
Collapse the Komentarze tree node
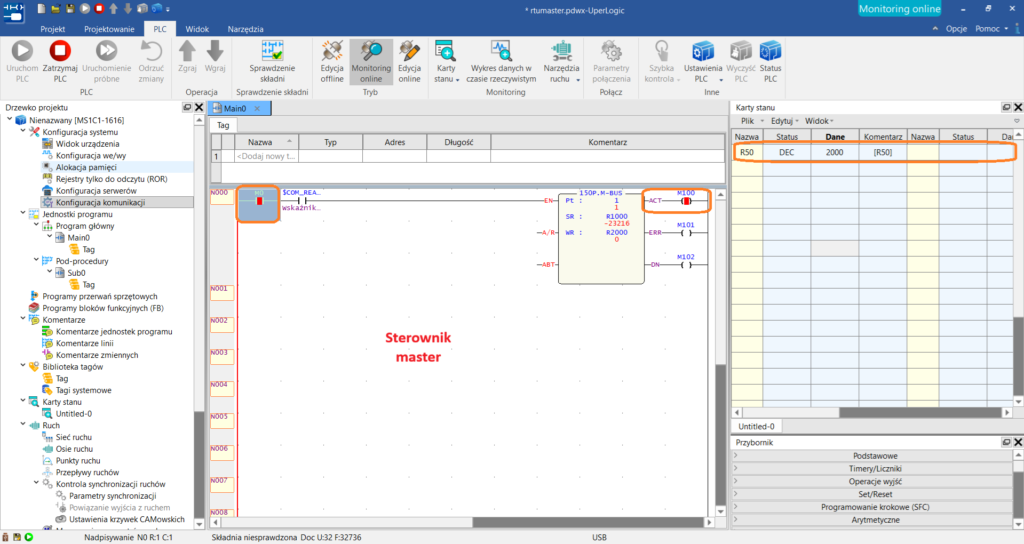[23, 319]
